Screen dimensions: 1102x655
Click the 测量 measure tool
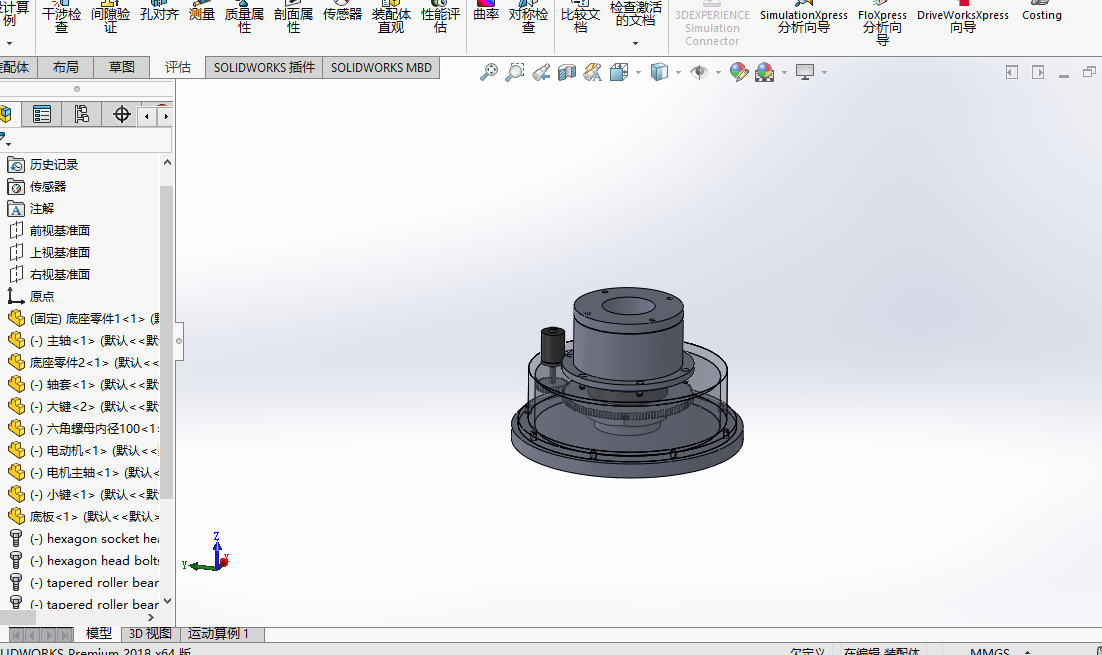(x=202, y=11)
